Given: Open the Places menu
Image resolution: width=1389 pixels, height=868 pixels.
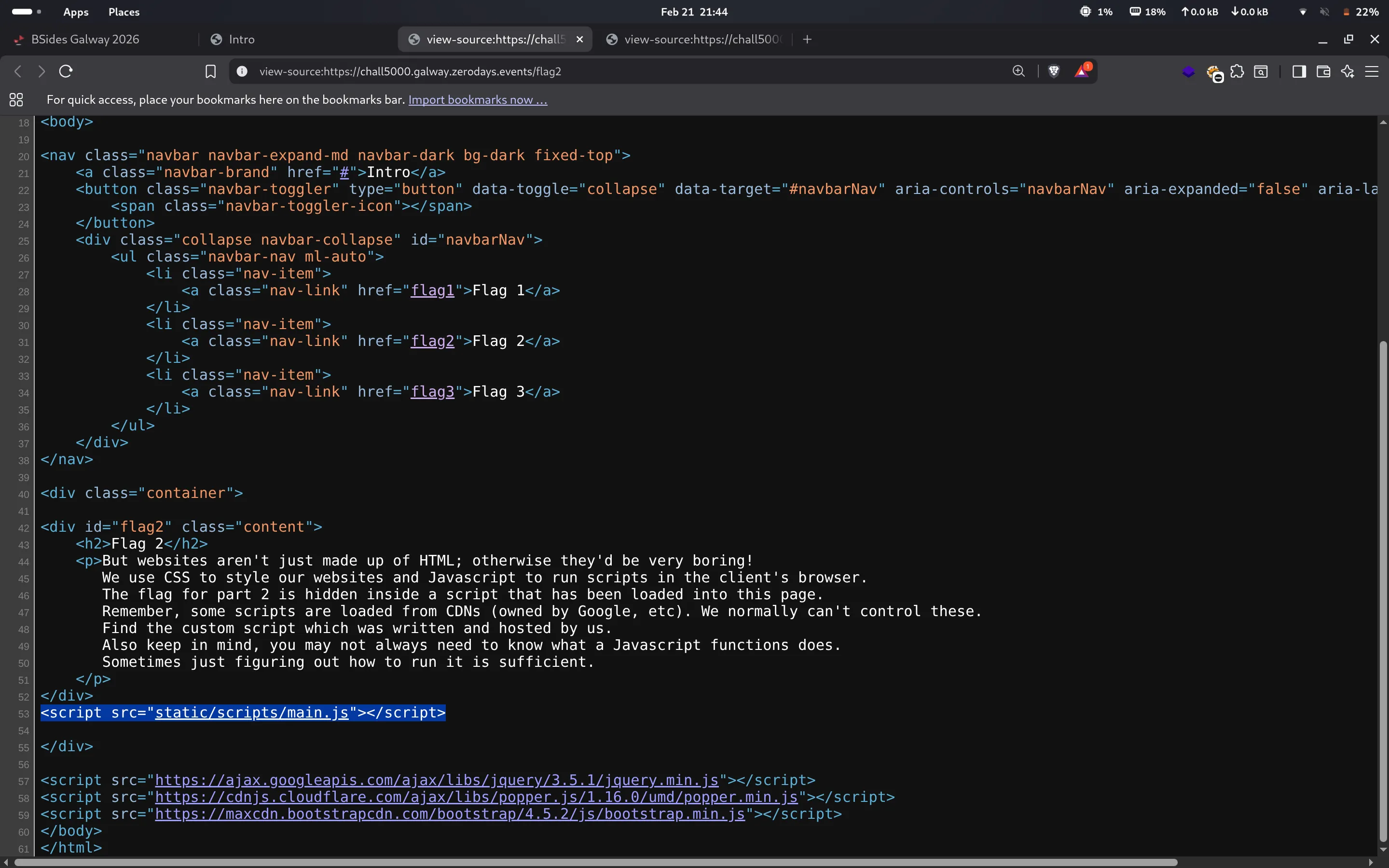Looking at the screenshot, I should [x=124, y=12].
